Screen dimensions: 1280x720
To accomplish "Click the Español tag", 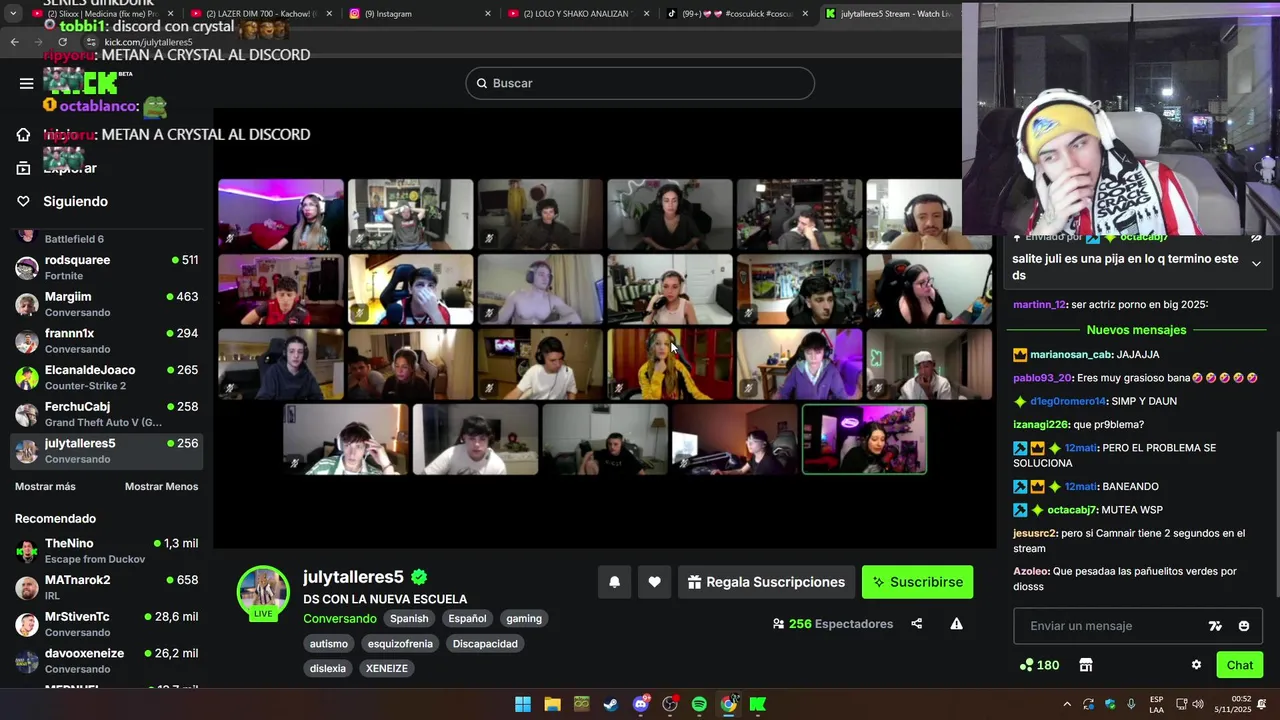I will 467,619.
